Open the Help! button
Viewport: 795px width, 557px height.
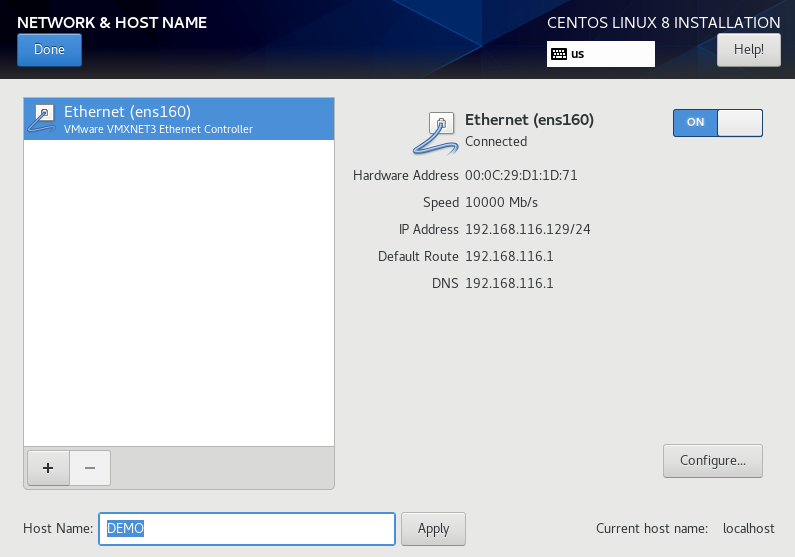coord(748,50)
